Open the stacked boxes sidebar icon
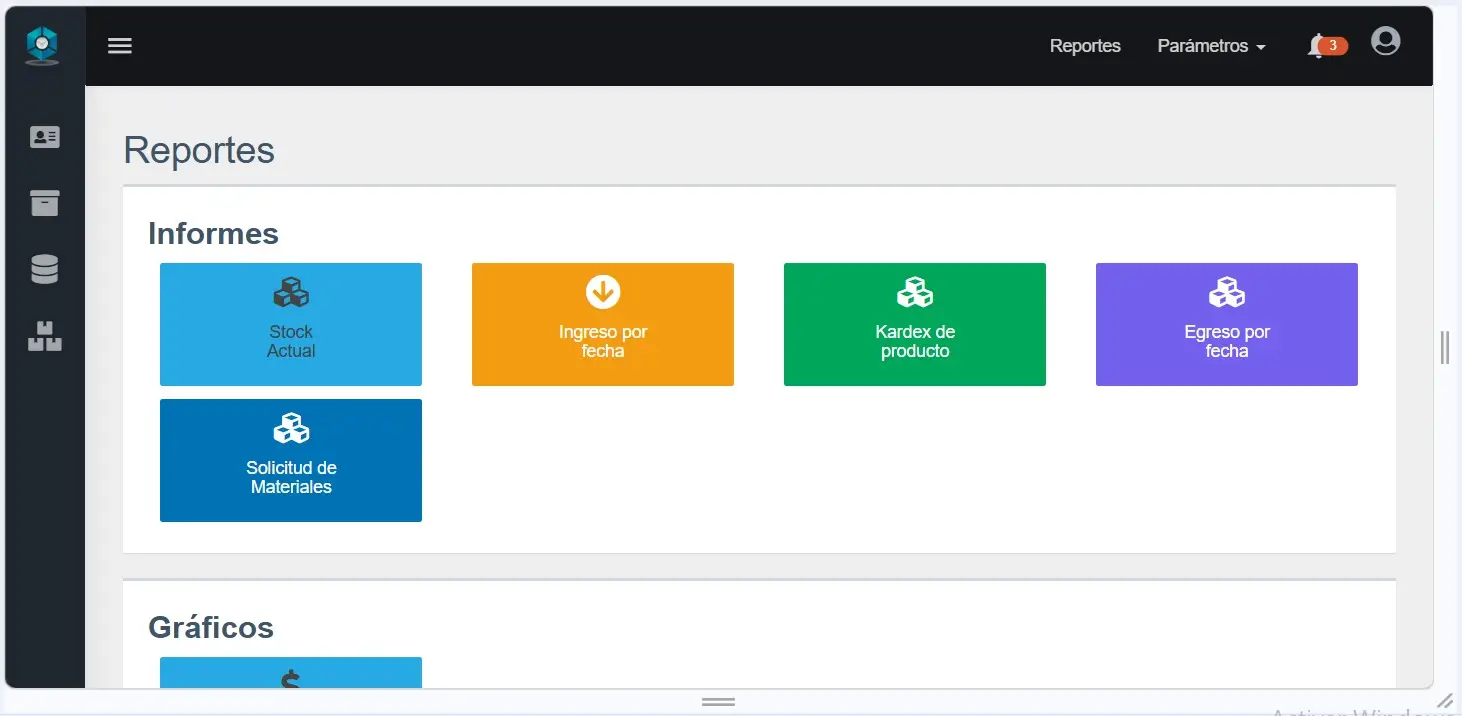Image resolution: width=1462 pixels, height=716 pixels. (45, 336)
